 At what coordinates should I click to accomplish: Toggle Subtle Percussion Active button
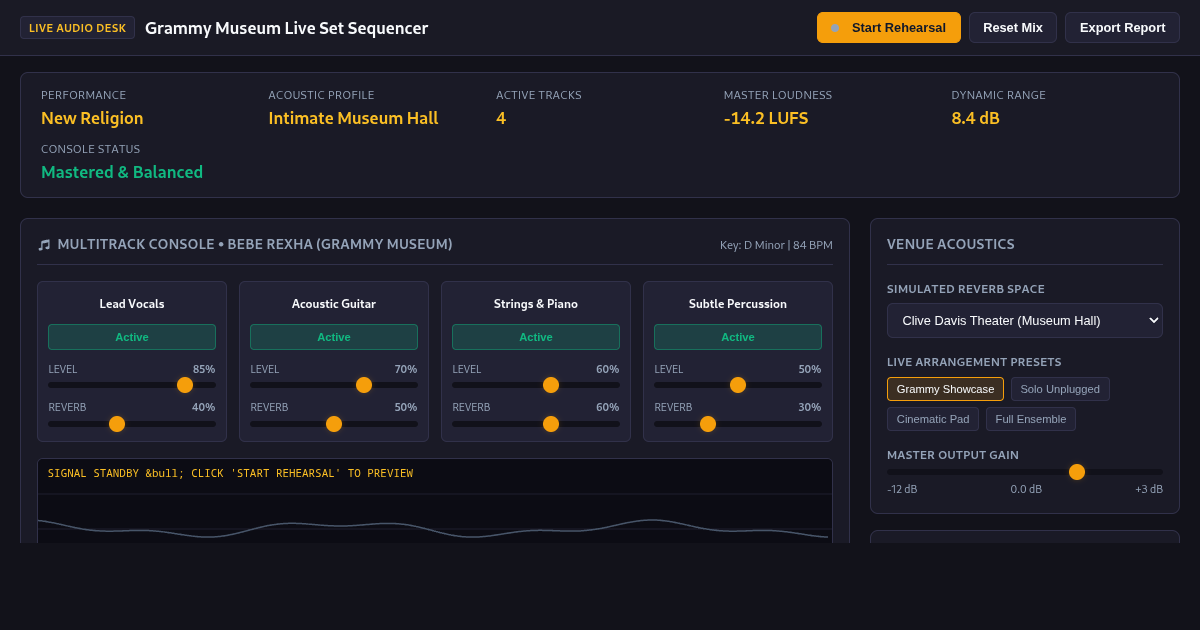tap(738, 337)
